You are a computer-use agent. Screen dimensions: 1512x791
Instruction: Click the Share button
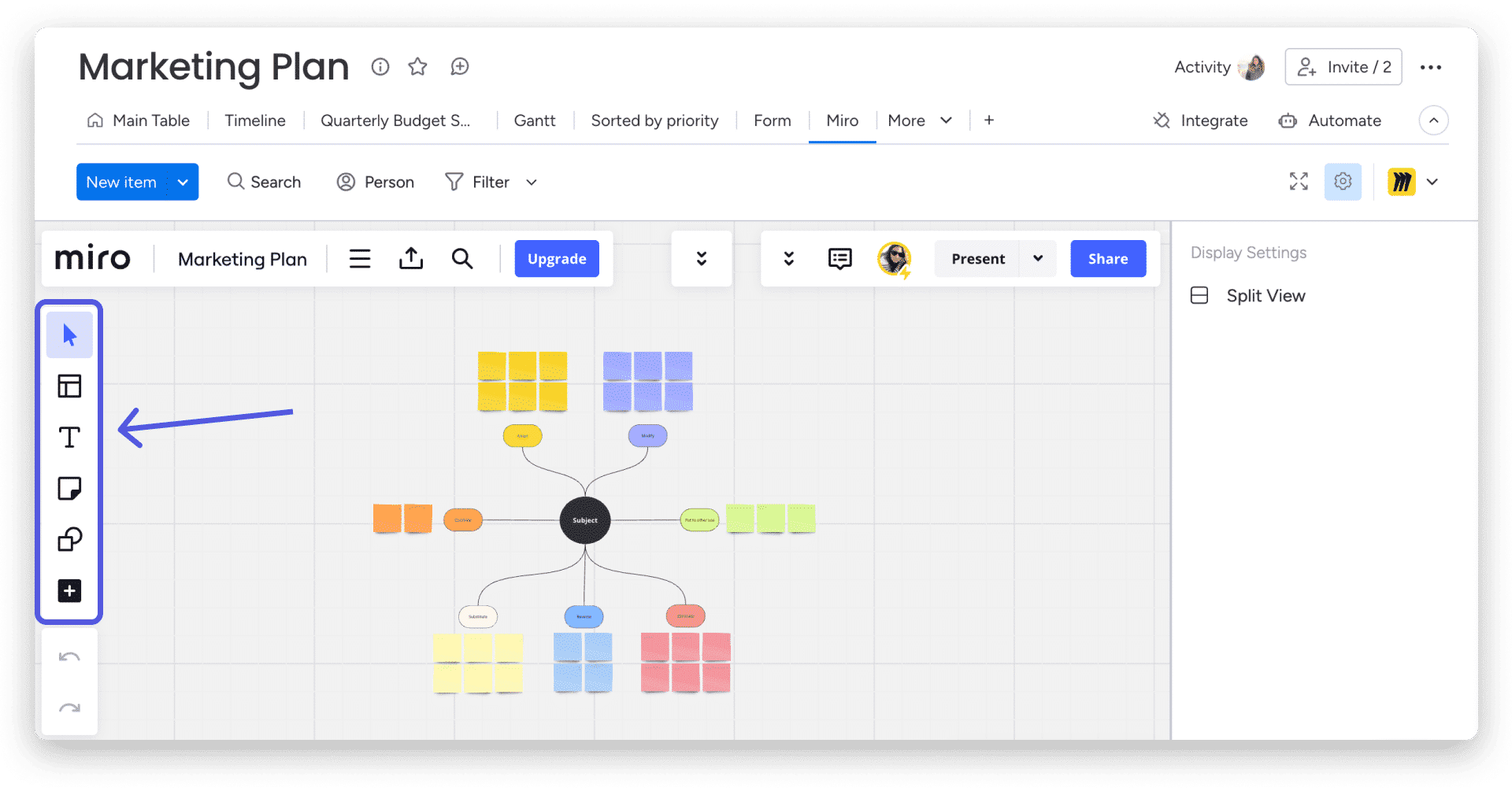coord(1108,259)
